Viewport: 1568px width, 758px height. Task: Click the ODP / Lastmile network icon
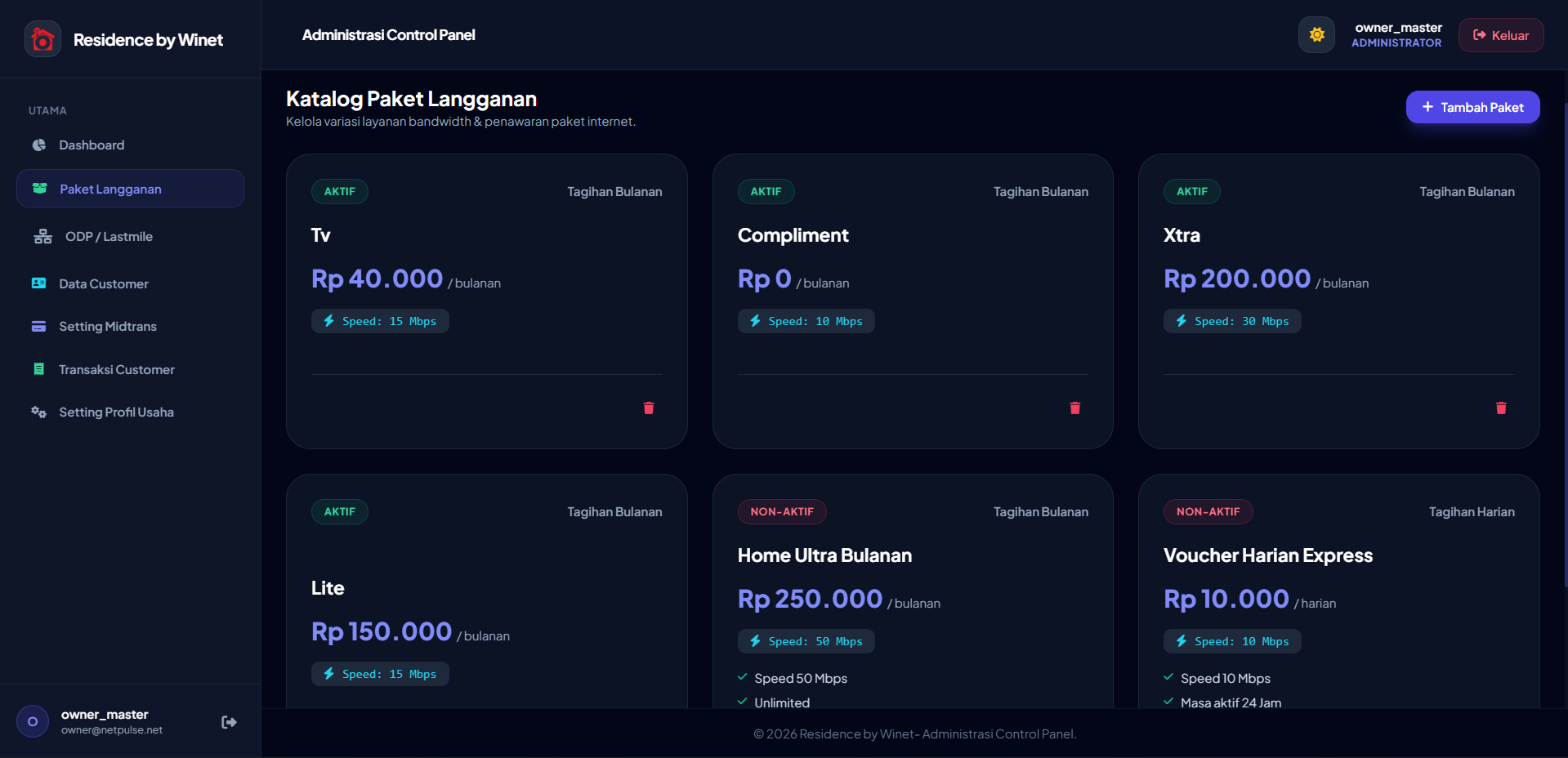pos(42,237)
